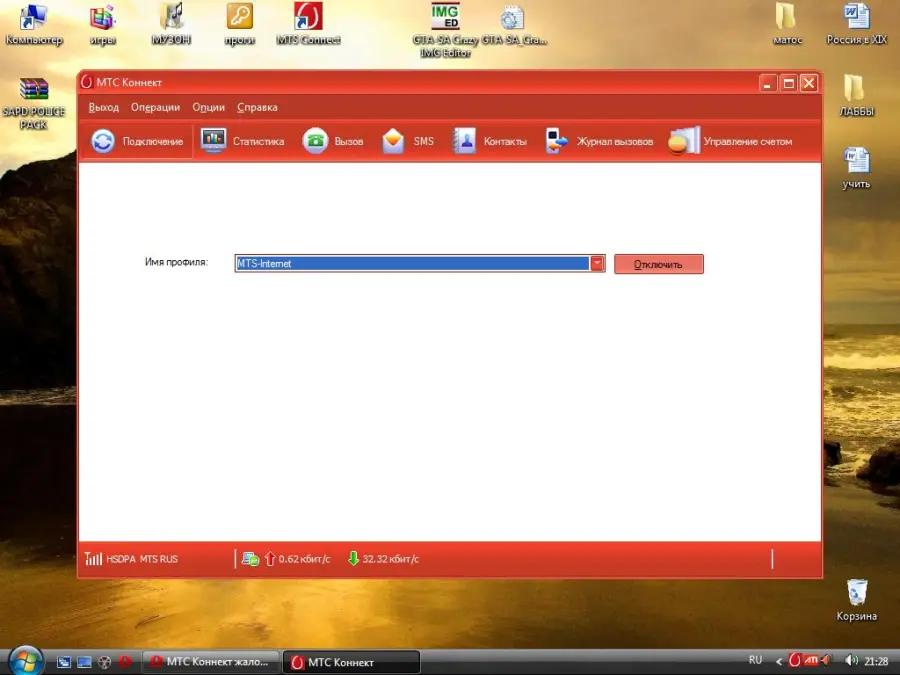
Task: Click the green download speed arrow
Action: click(x=354, y=558)
